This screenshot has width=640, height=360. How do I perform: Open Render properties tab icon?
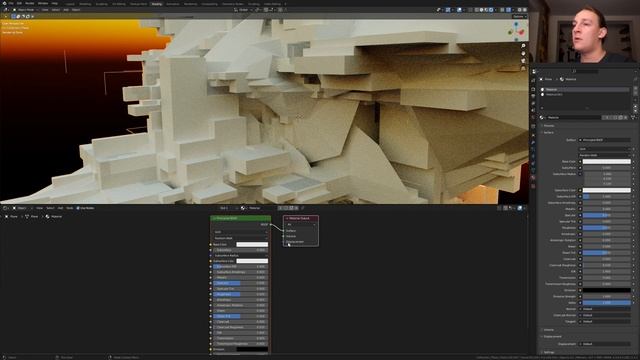click(x=533, y=89)
